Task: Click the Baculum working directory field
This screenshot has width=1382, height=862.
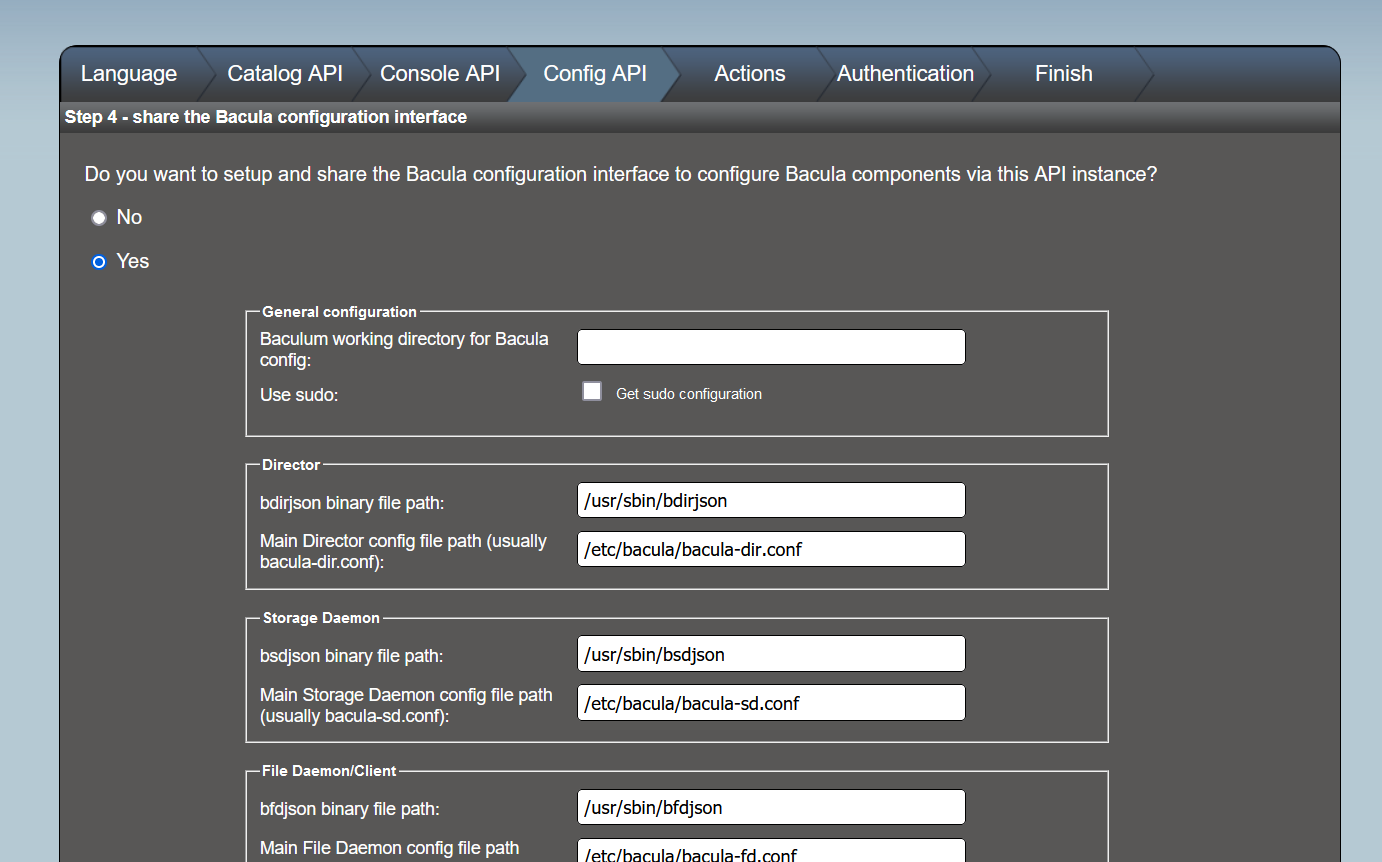Action: click(771, 347)
